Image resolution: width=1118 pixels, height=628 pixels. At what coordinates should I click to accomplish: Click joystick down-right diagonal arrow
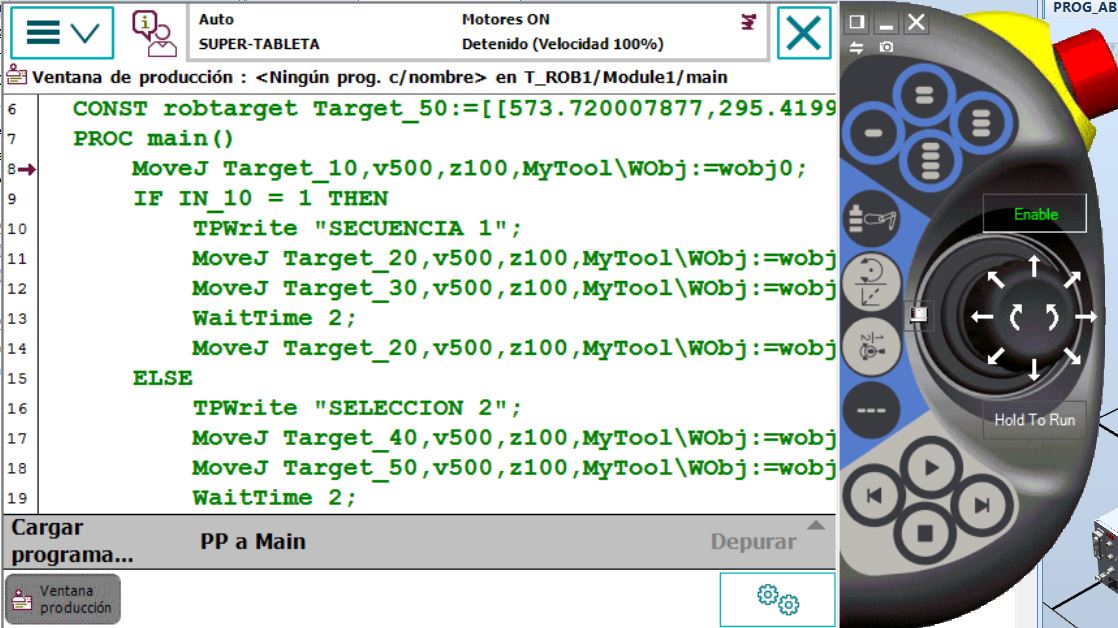(1072, 355)
